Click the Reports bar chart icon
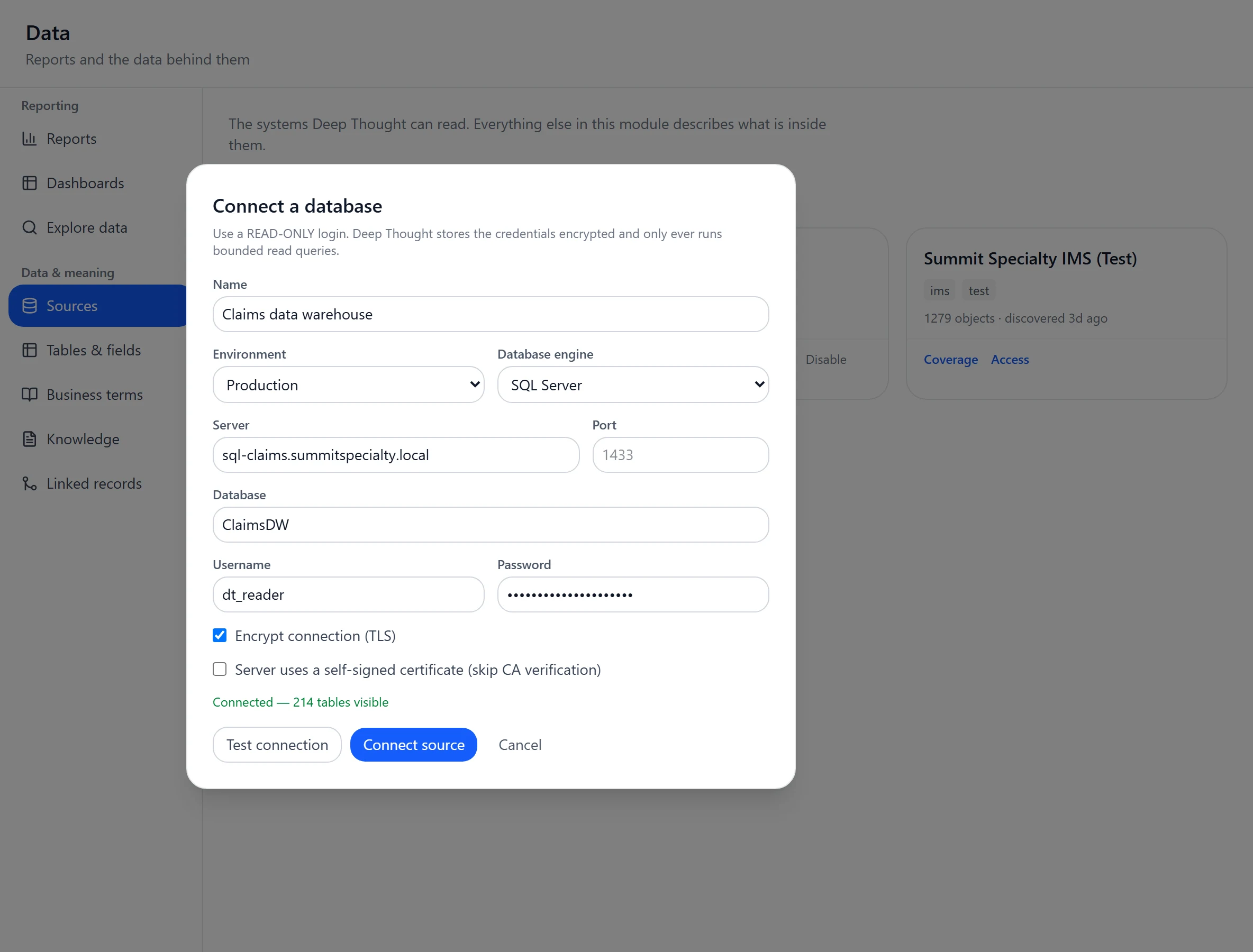Viewport: 1253px width, 952px height. click(x=30, y=139)
